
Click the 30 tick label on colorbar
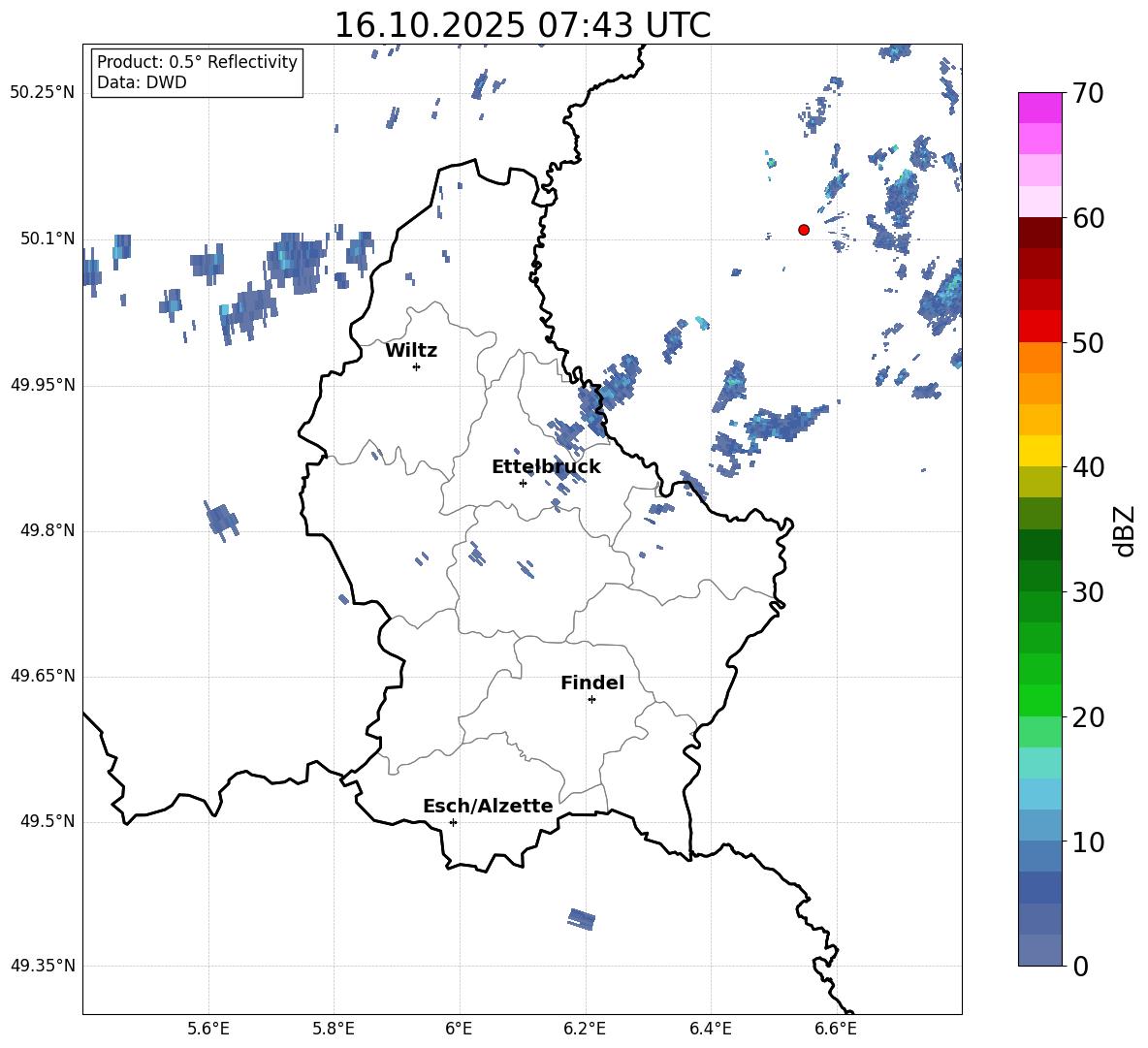[1087, 592]
